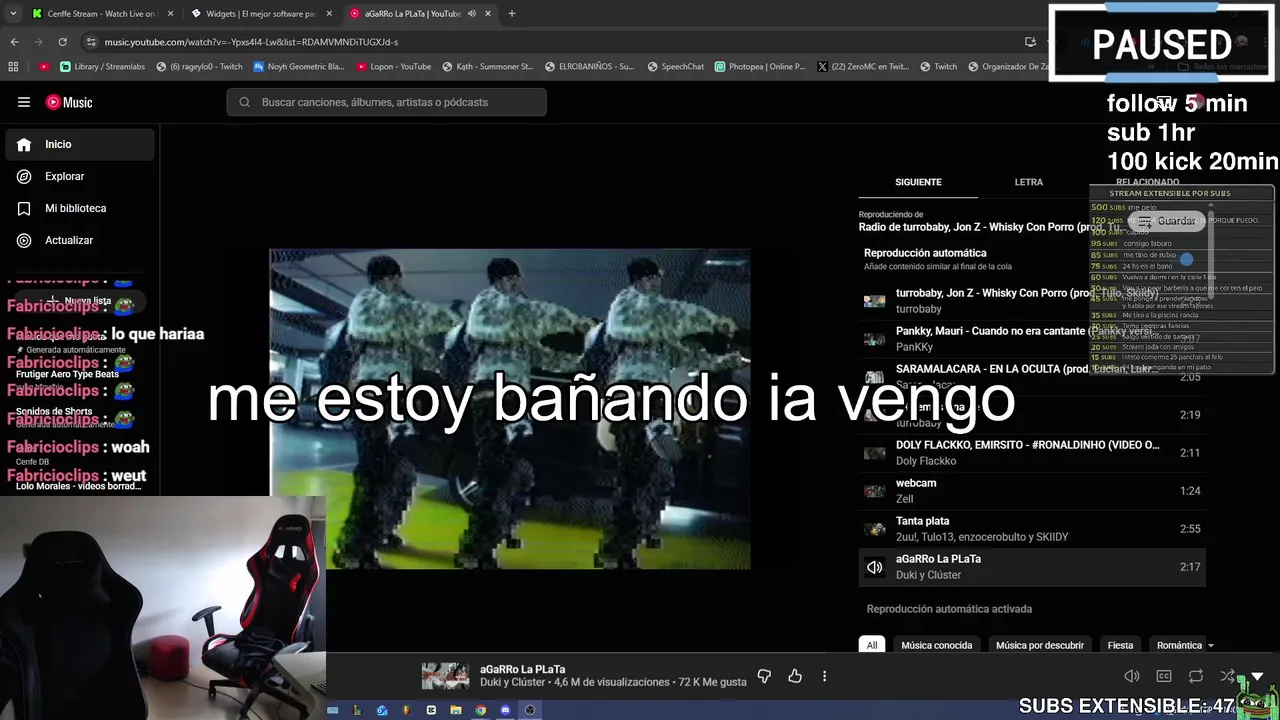
Task: Open the hamburger guide menu
Action: 24,102
